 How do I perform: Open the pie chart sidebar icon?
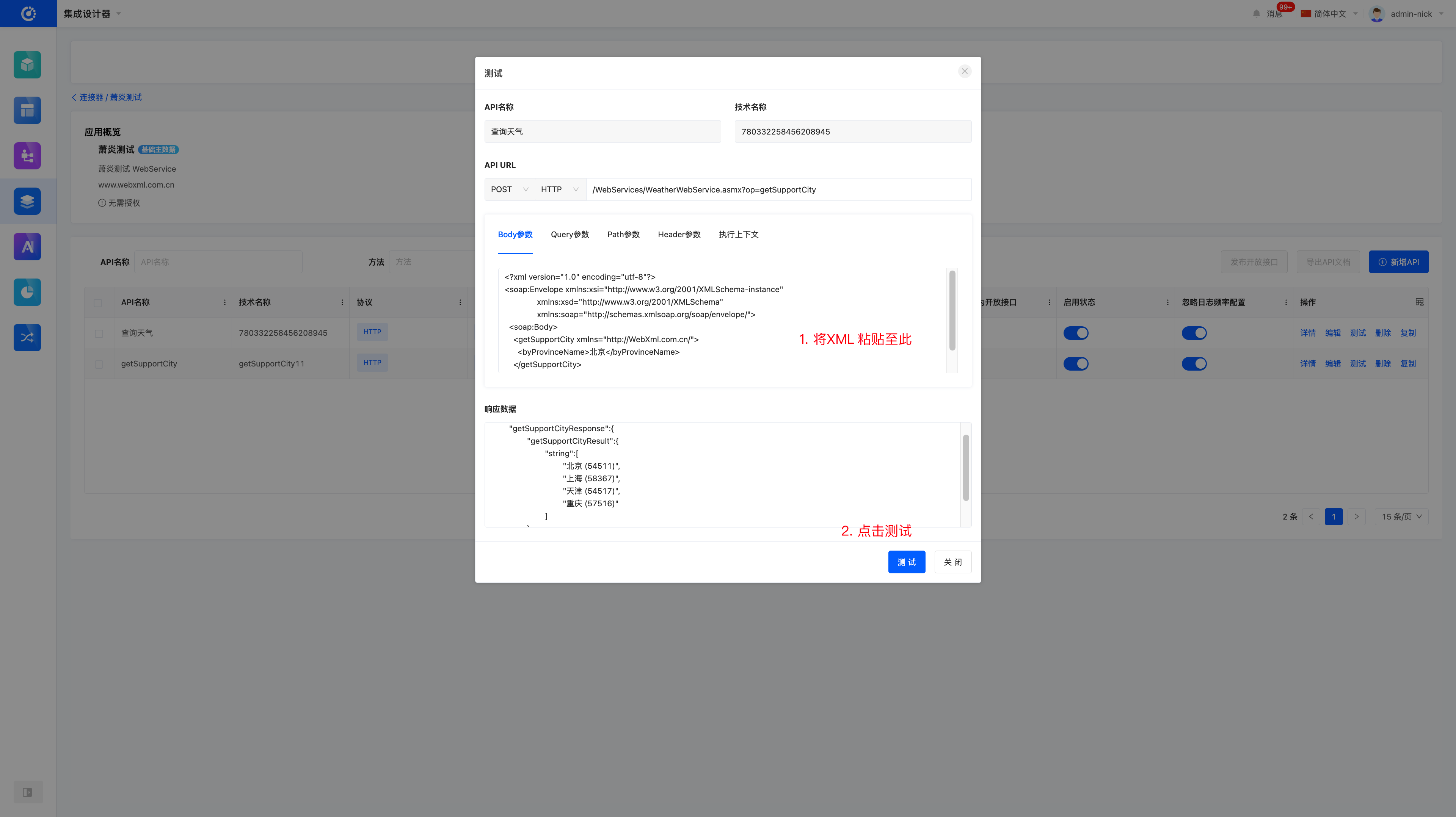(x=27, y=292)
